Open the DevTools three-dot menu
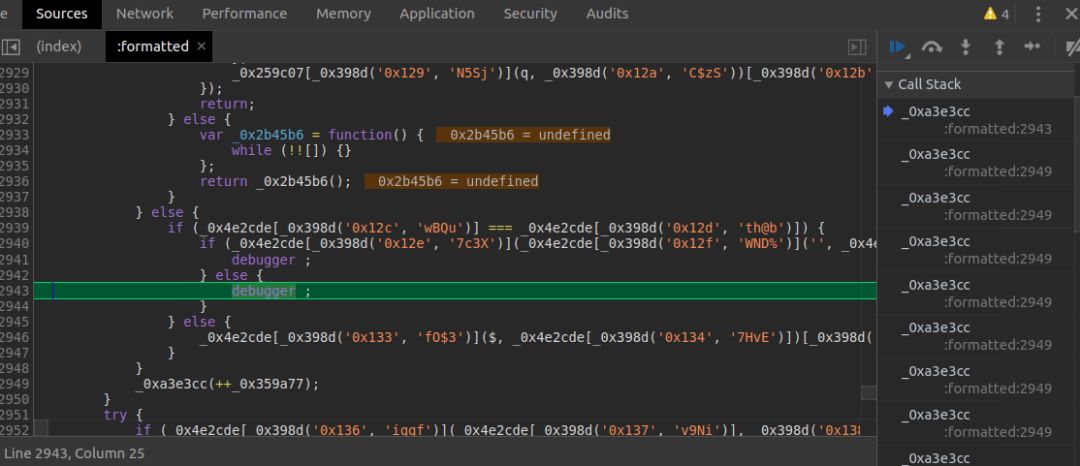The height and width of the screenshot is (466, 1080). point(1037,14)
